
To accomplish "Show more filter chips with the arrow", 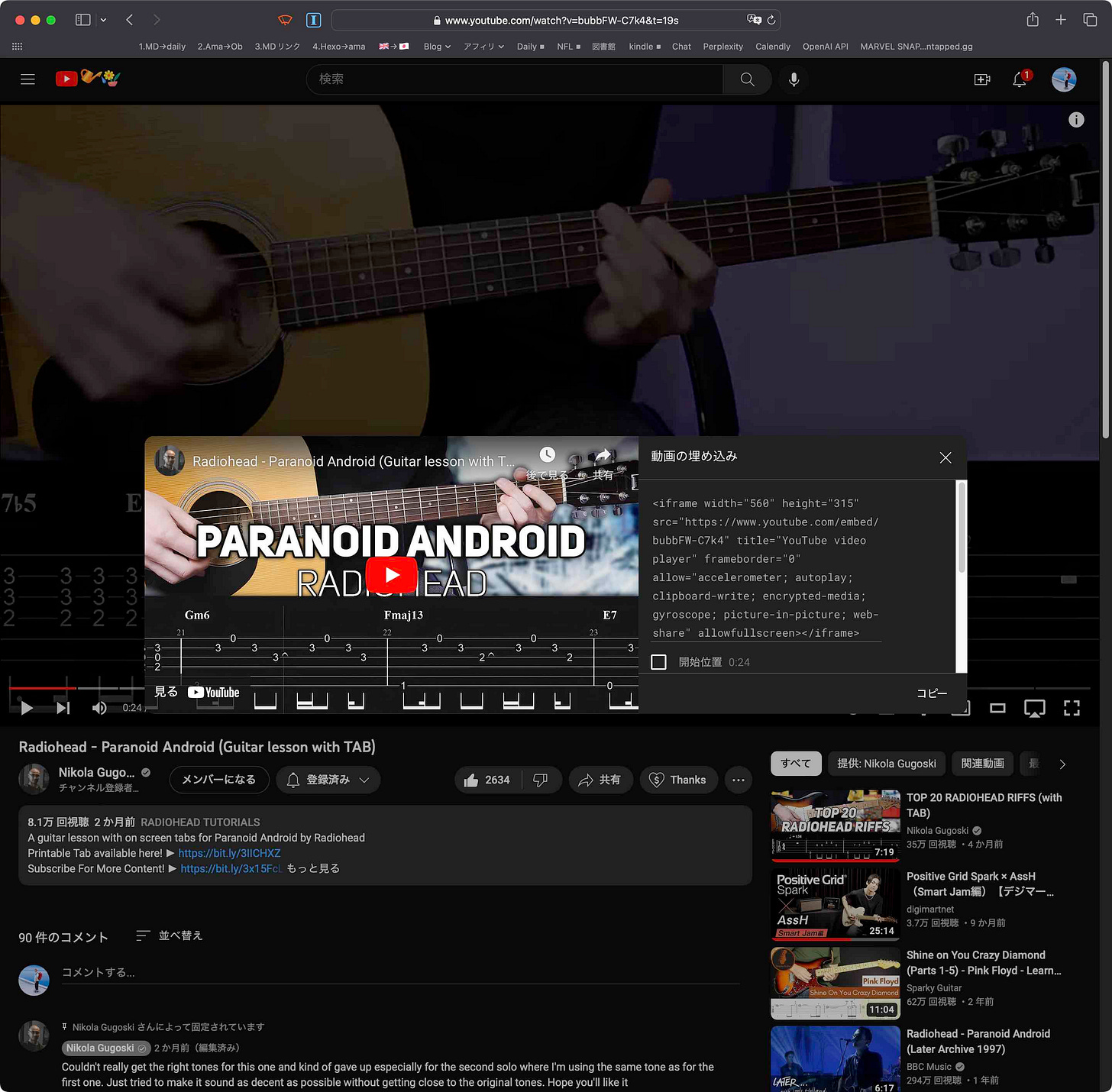I will pos(1062,764).
